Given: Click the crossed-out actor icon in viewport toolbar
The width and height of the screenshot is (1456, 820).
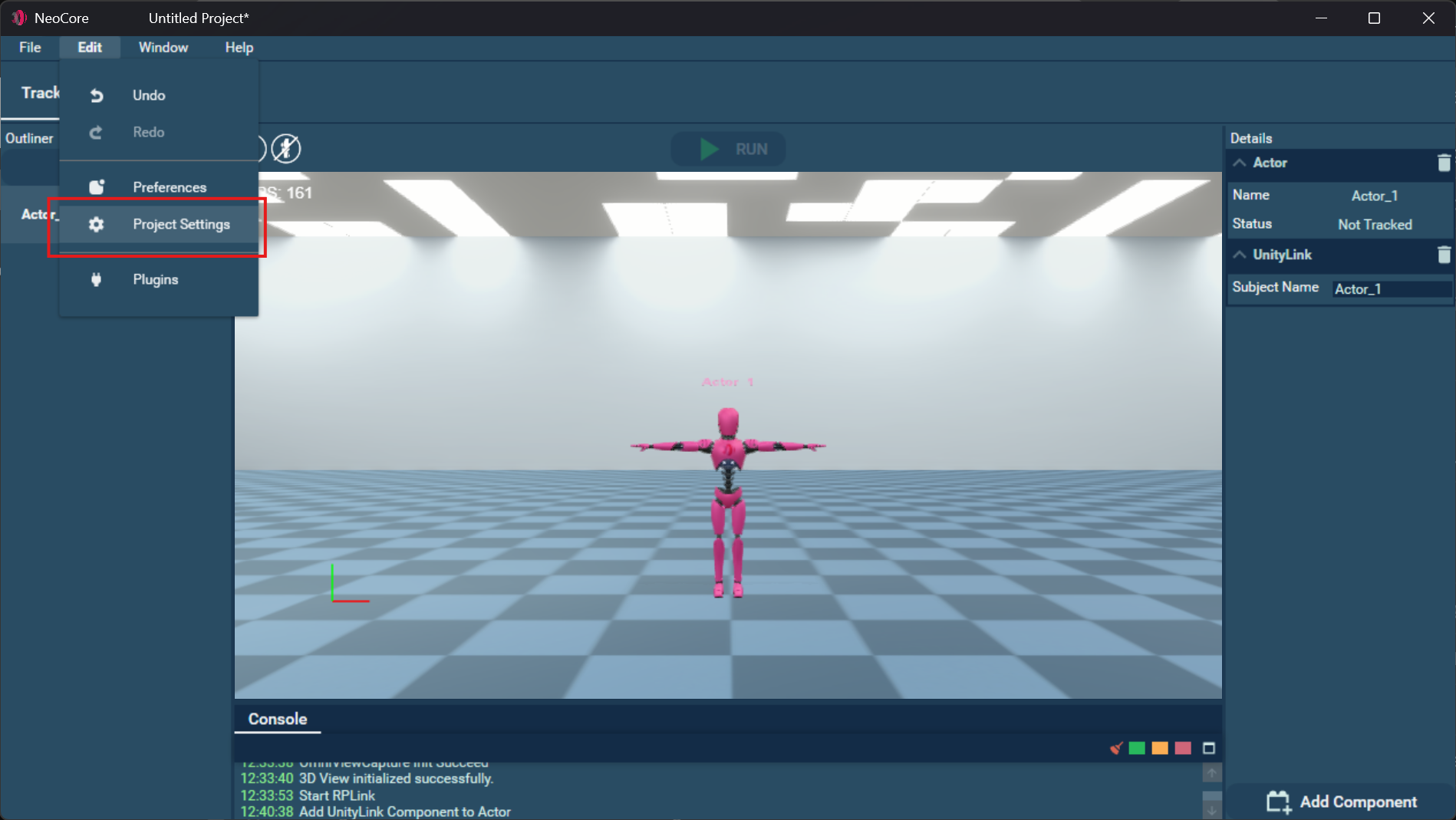Looking at the screenshot, I should click(286, 149).
